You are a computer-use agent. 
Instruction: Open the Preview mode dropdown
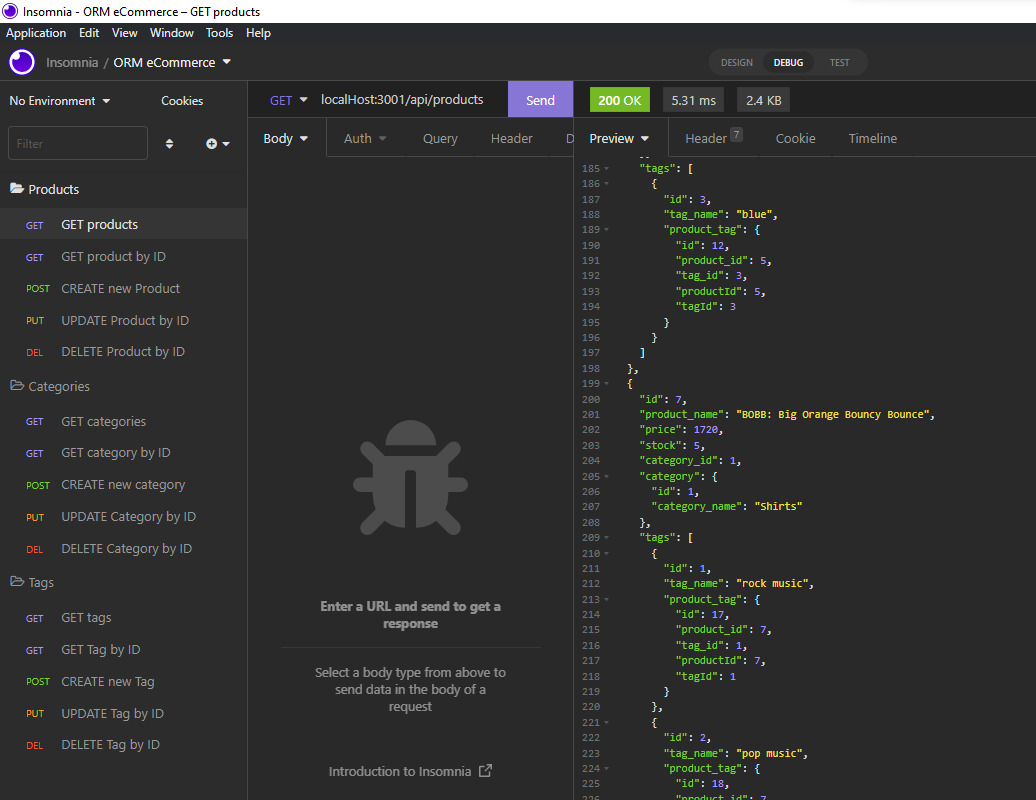619,138
